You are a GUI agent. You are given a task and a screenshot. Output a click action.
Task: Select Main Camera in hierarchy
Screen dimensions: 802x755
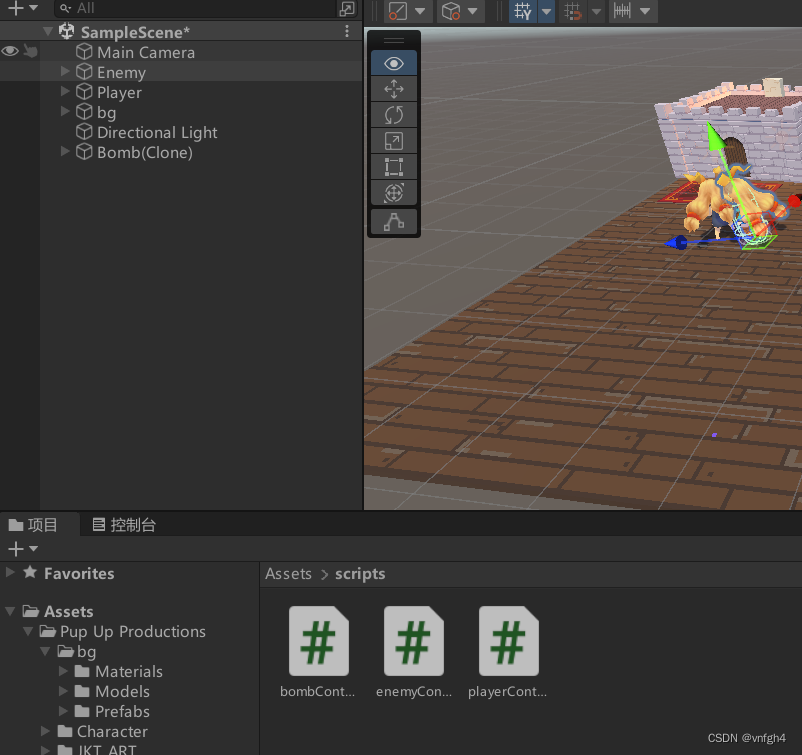click(x=146, y=52)
